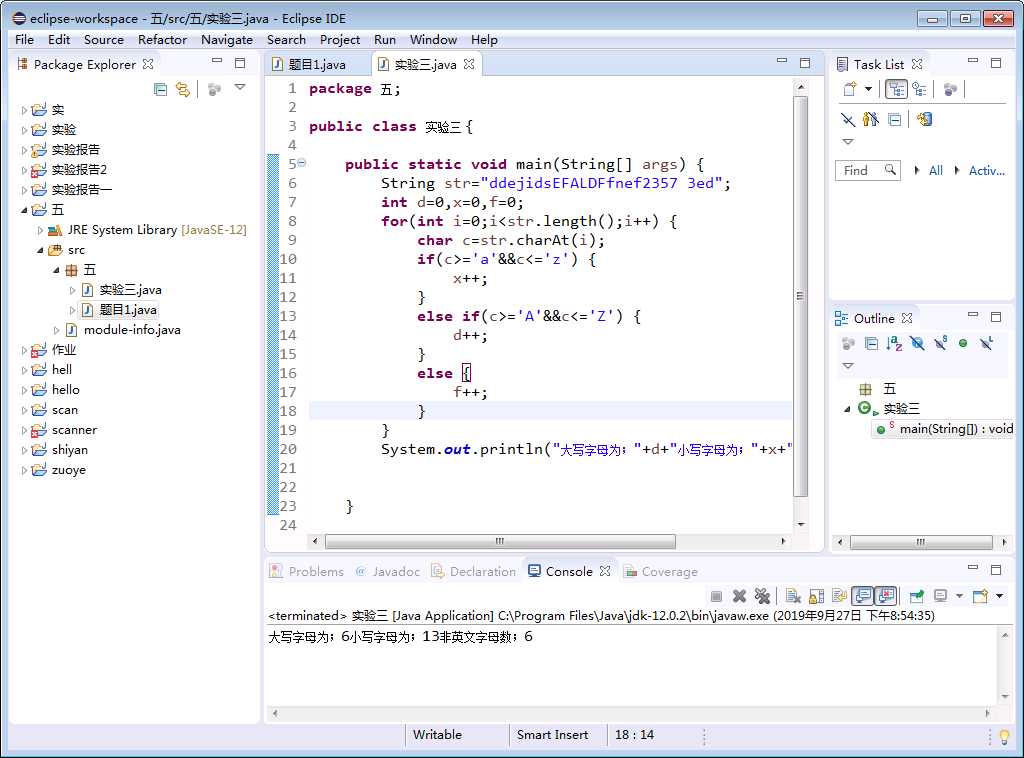Click Terminate button in Console
1024x758 pixels.
716,596
